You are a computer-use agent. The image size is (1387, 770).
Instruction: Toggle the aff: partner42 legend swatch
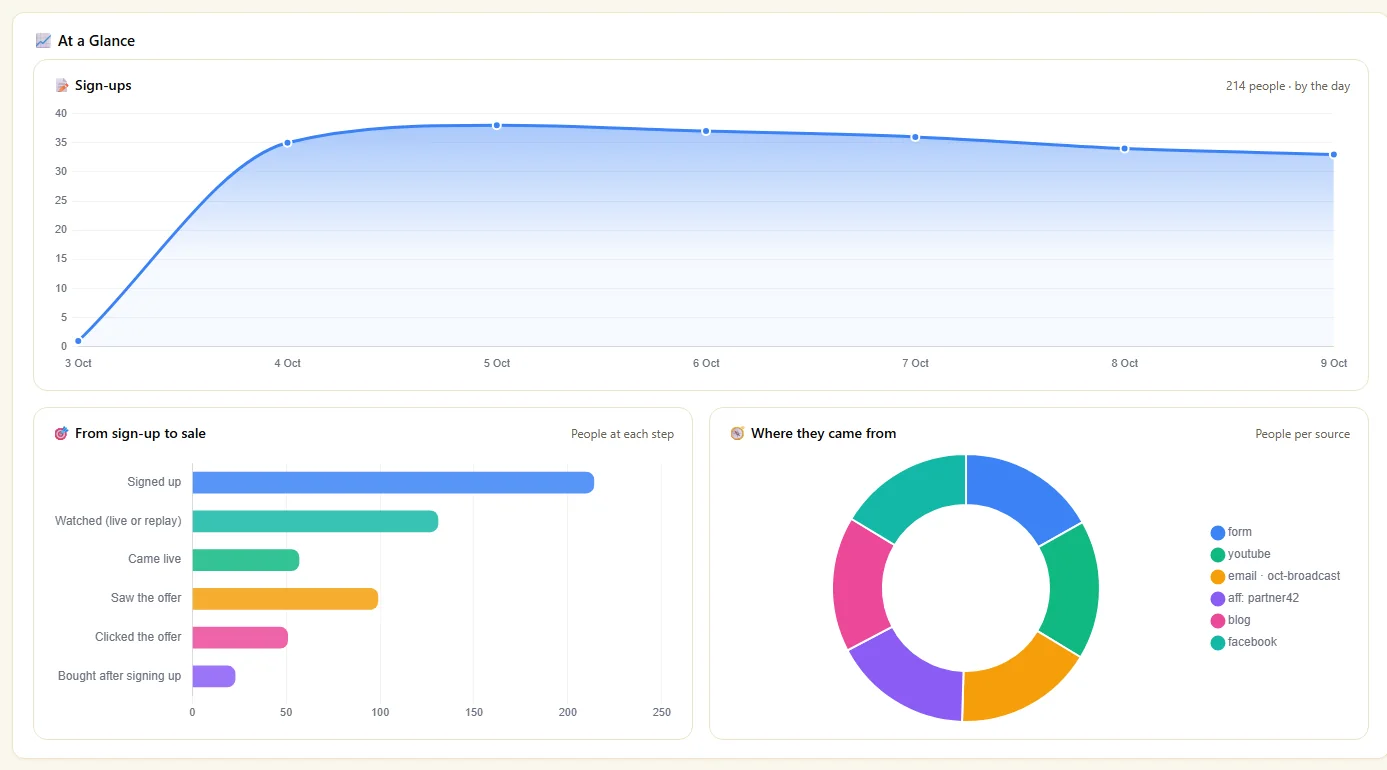click(x=1218, y=599)
